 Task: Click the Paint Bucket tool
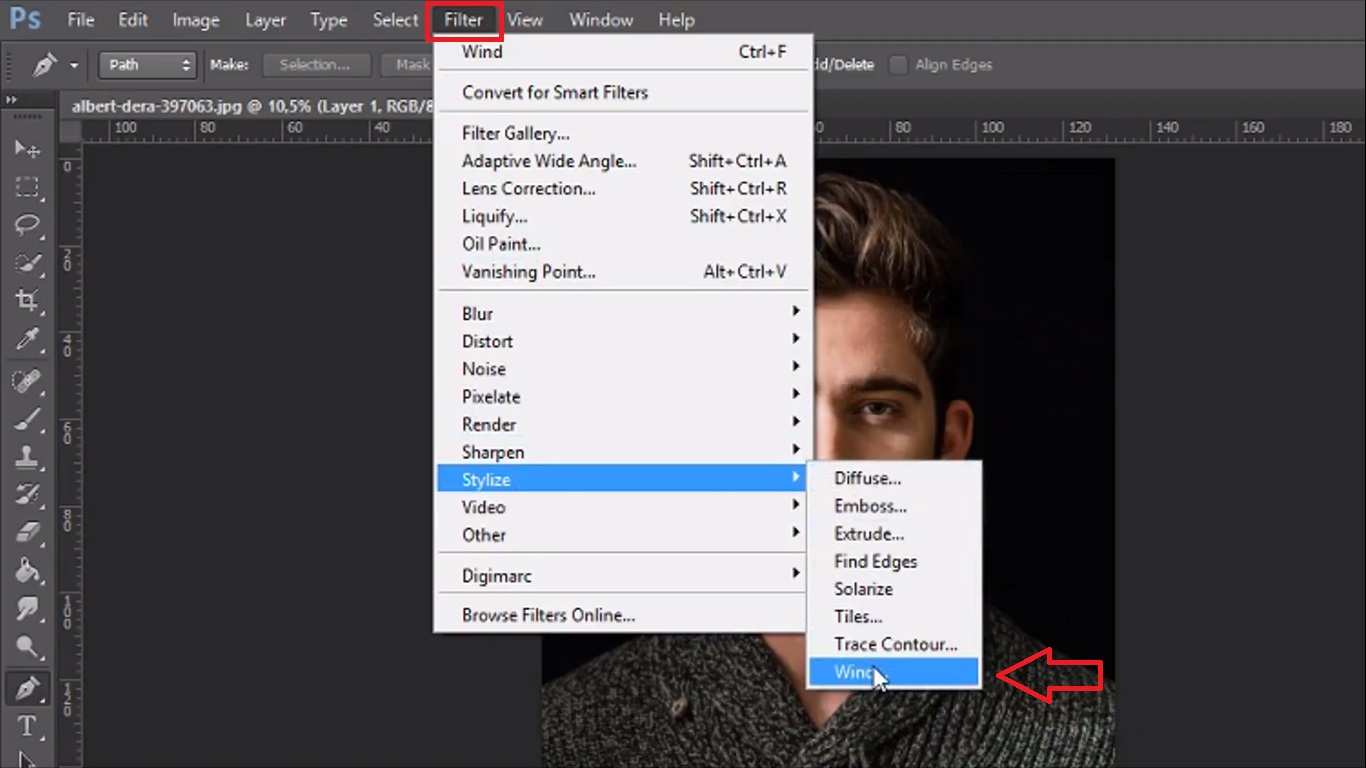[x=27, y=570]
